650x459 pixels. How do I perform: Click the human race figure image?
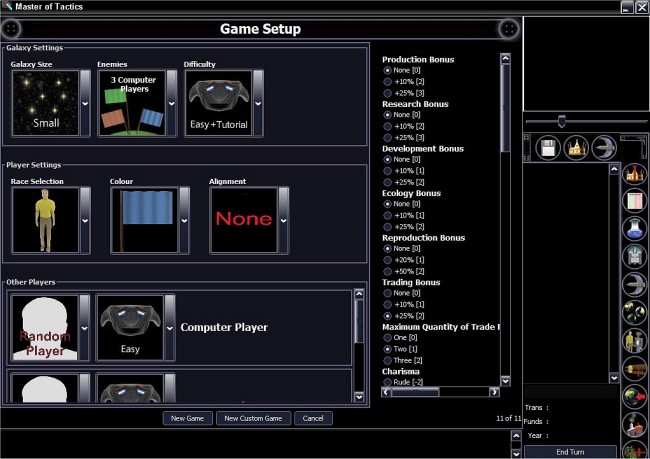(46, 220)
